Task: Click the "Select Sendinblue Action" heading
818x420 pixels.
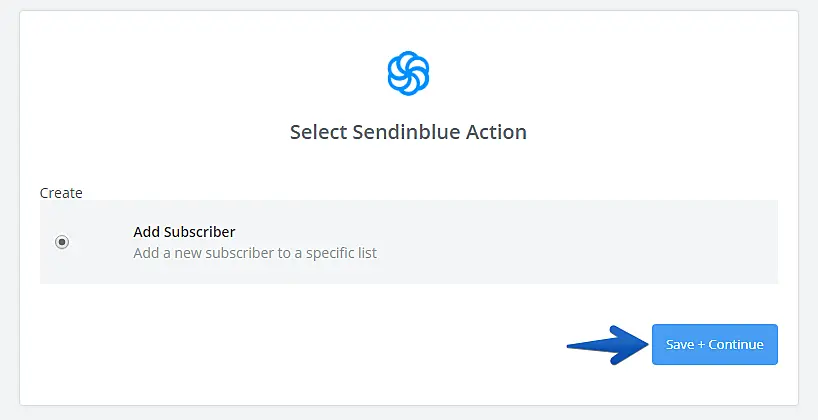Action: 408,132
